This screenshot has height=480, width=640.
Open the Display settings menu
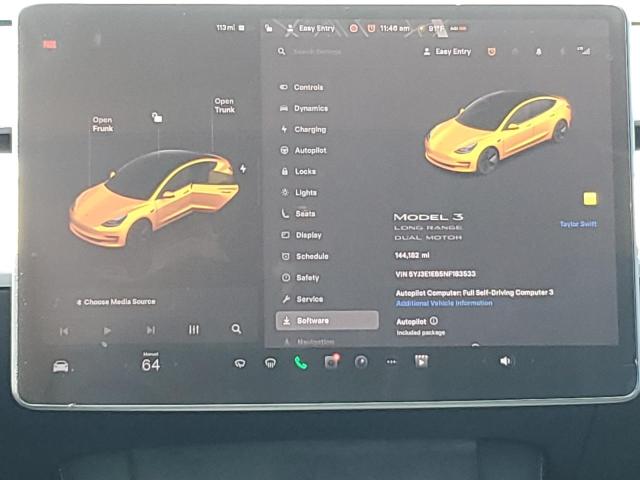302,235
